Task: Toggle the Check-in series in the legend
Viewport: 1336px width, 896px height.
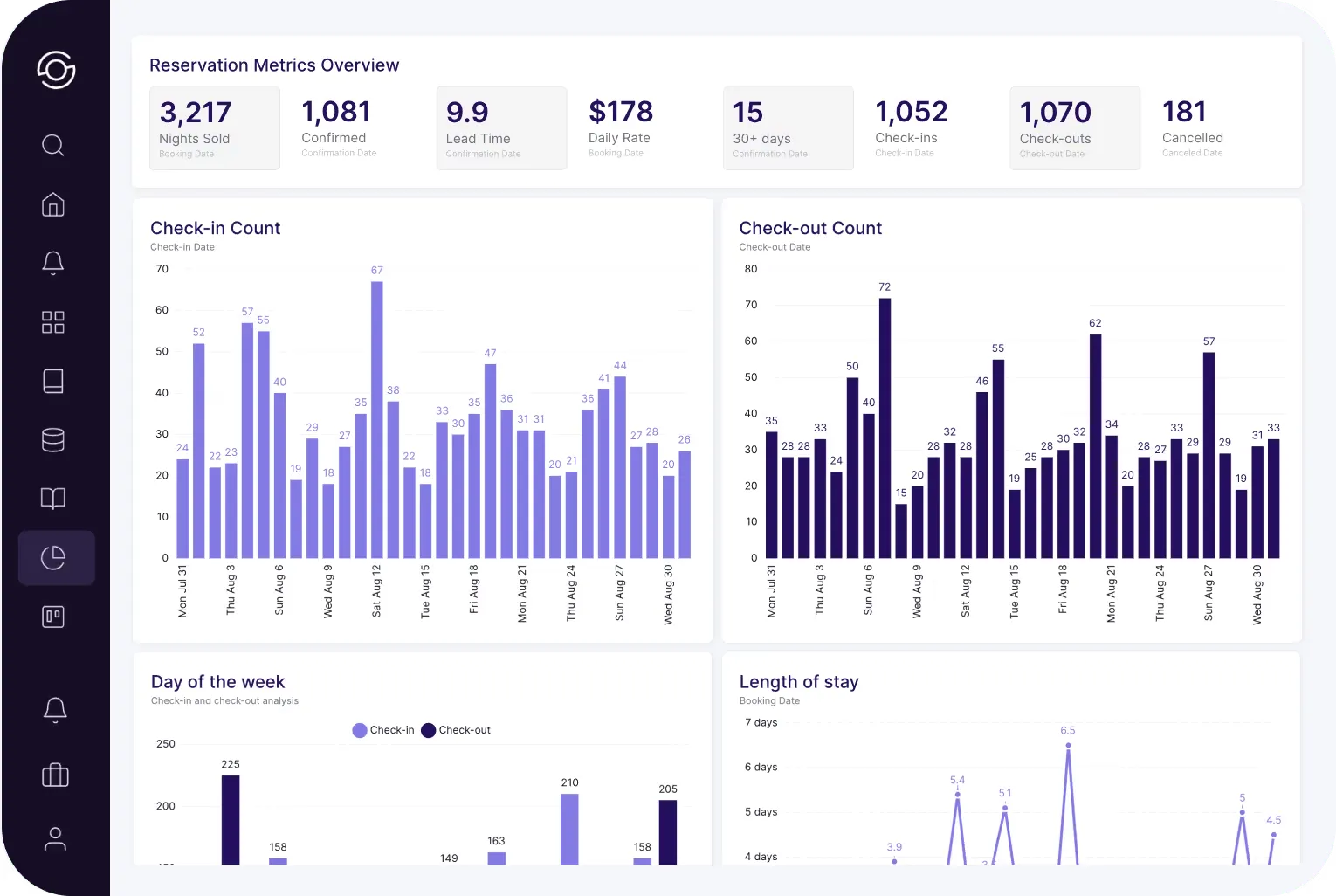Action: 382,730
